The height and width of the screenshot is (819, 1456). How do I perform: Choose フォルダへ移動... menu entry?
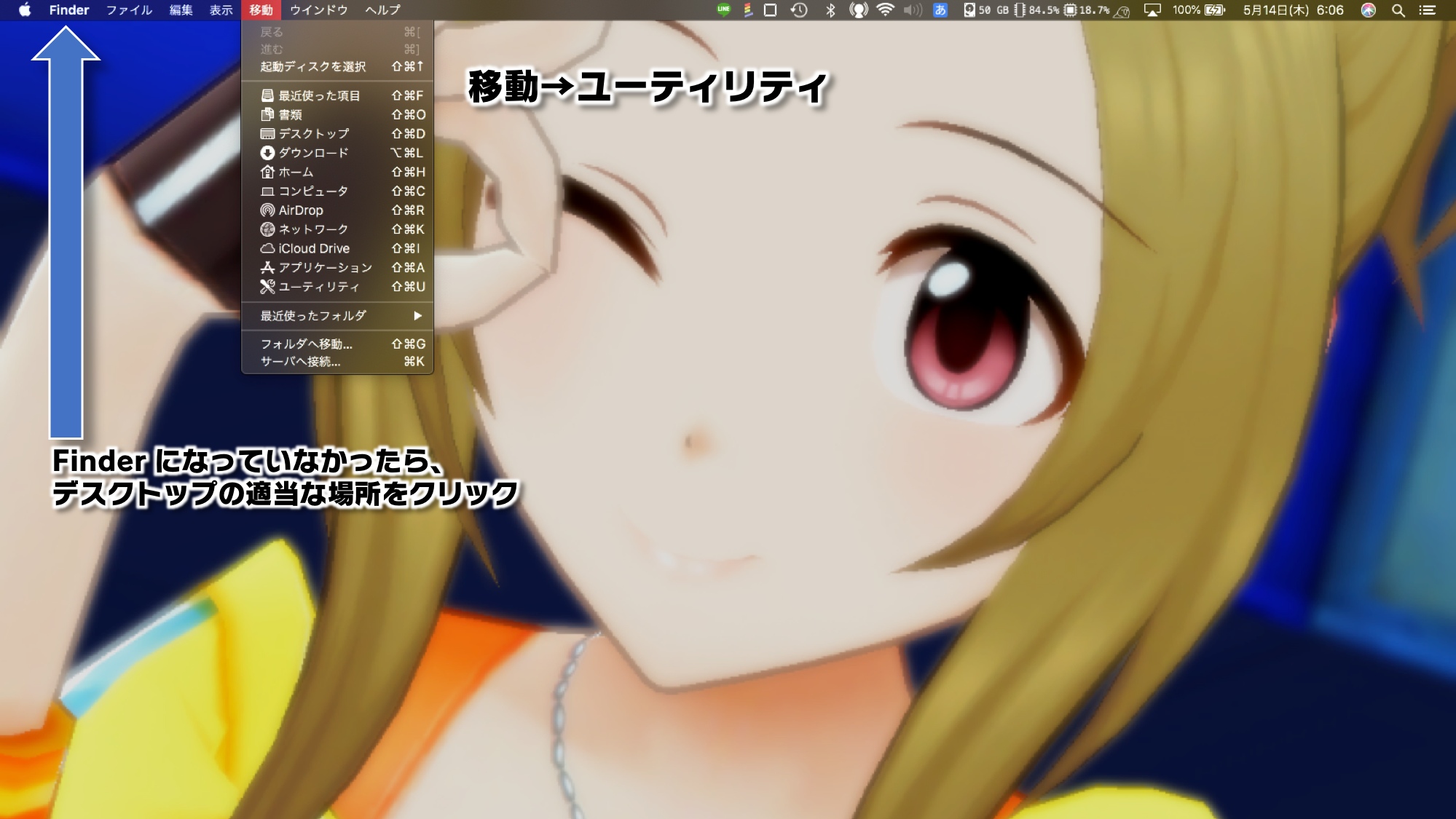[337, 344]
